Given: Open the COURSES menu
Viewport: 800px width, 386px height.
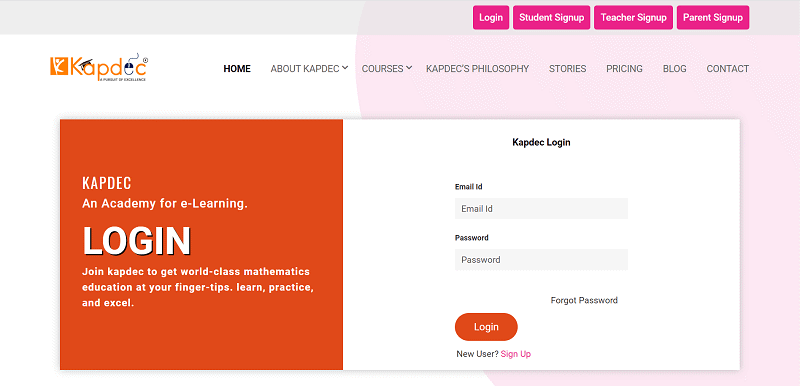Looking at the screenshot, I should point(382,69).
